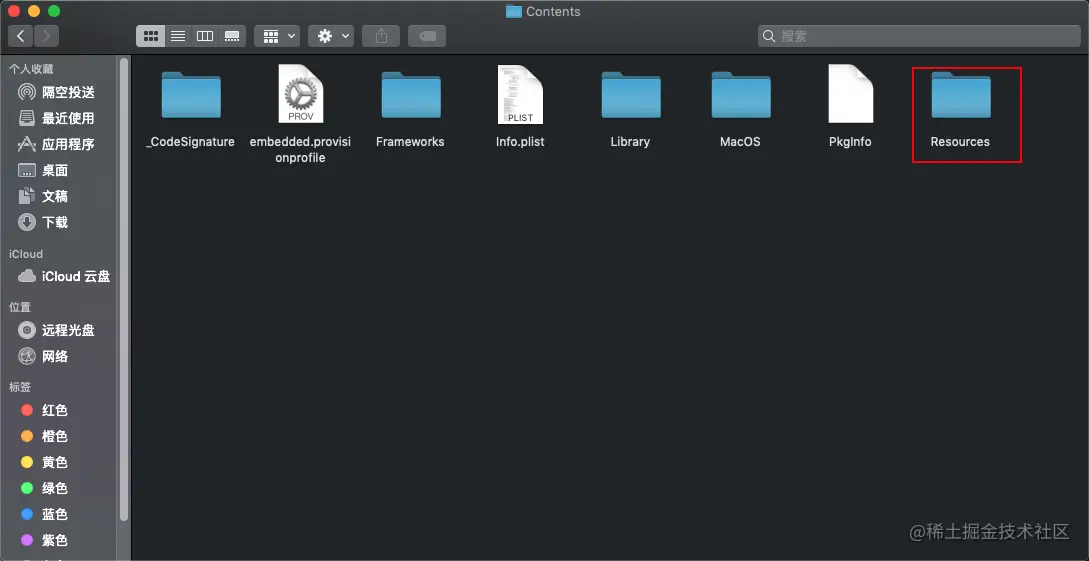Click the iCloud sidebar section header
Viewport: 1089px width, 561px height.
[26, 254]
